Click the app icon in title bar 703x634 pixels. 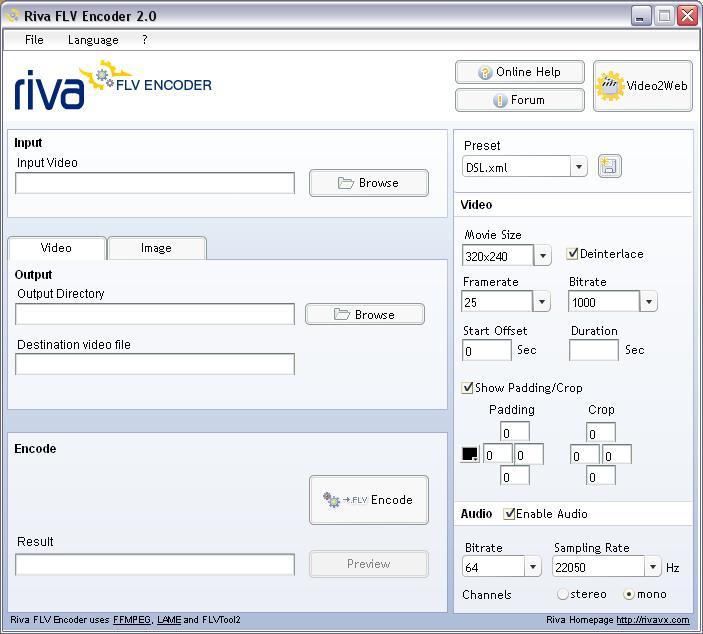coord(12,15)
